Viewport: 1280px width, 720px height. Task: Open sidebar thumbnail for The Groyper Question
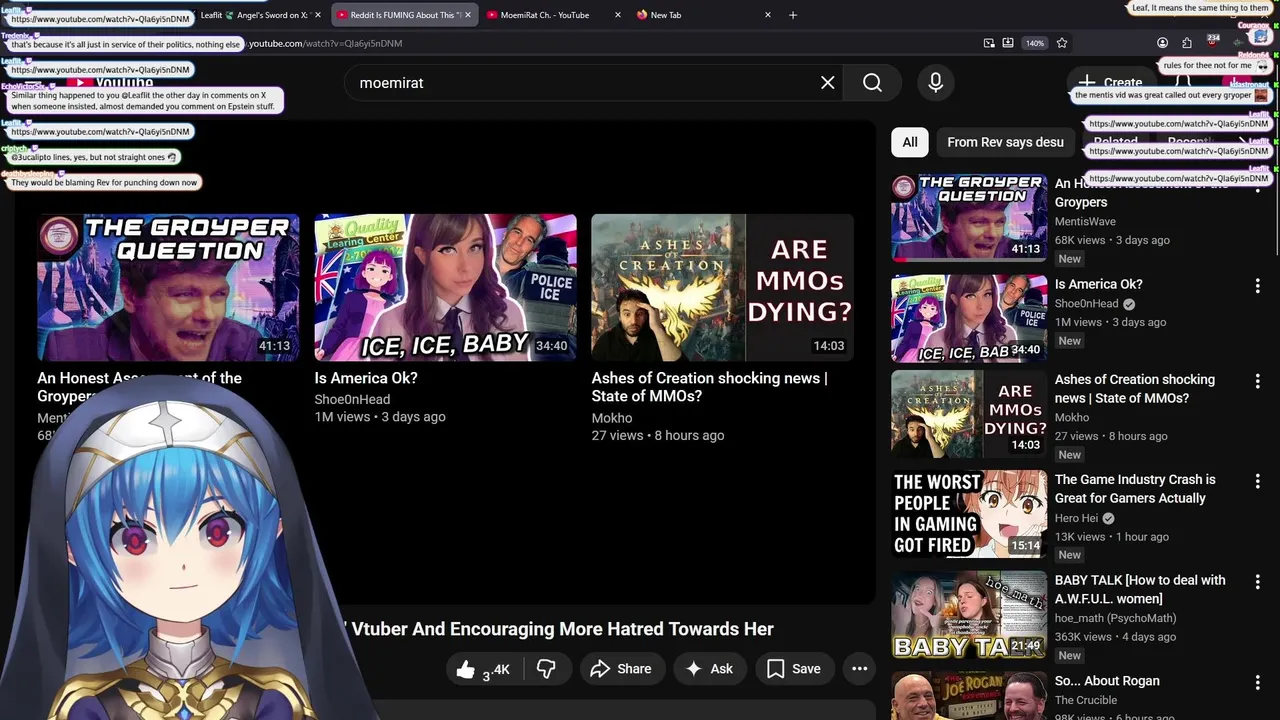click(x=969, y=217)
